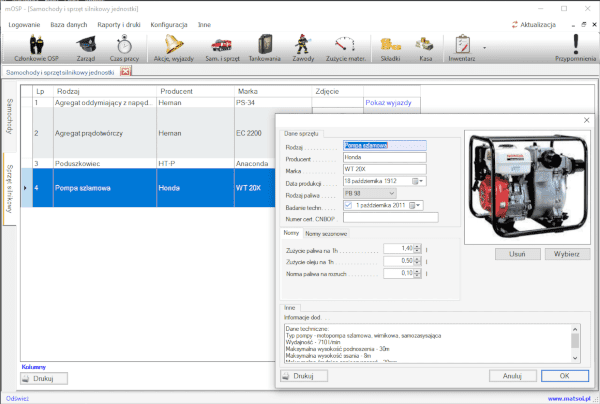The width and height of the screenshot is (600, 404).
Task: Expand Rodzaj paliwa PB 98 dropdown
Action: pos(391,193)
